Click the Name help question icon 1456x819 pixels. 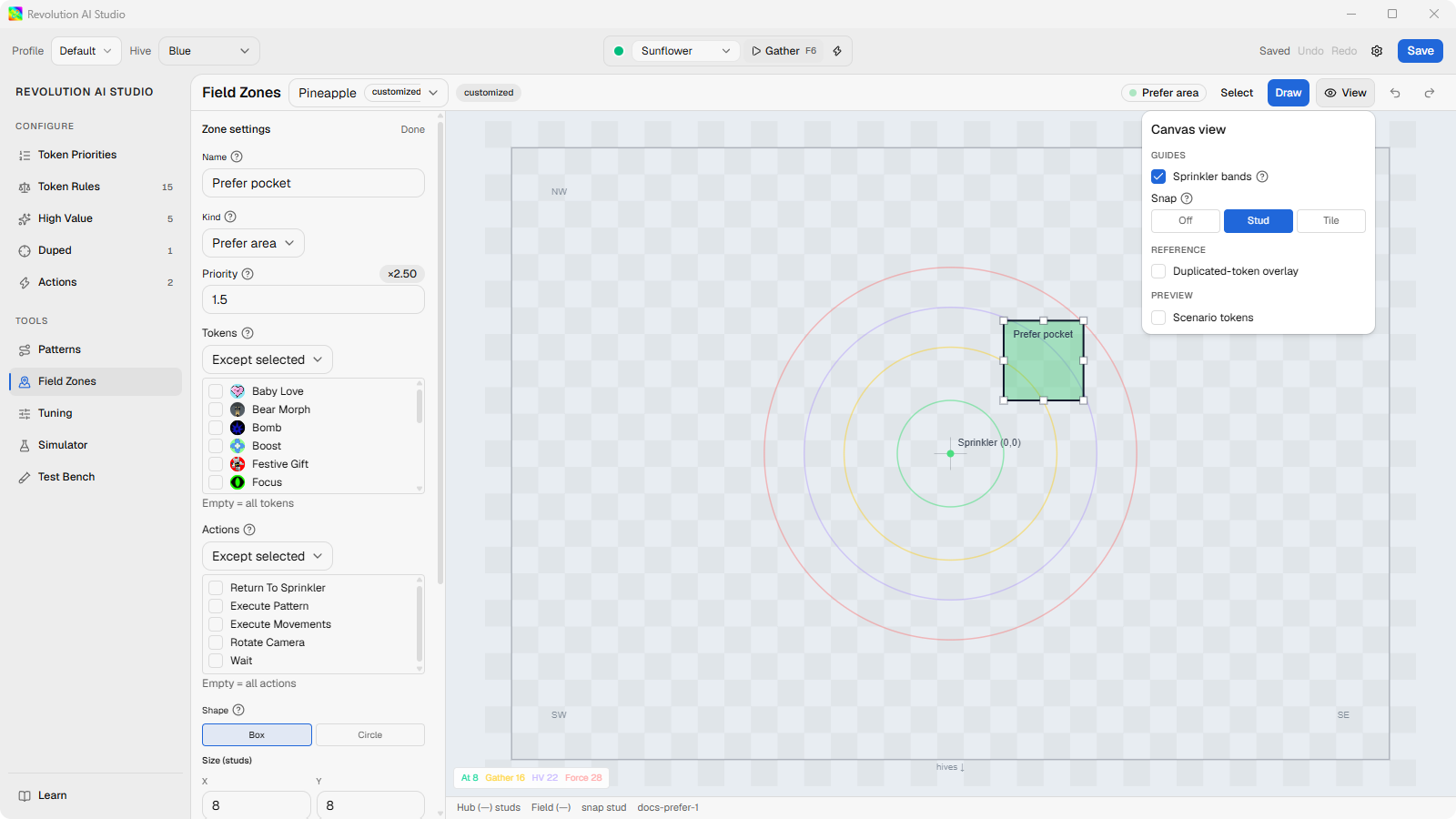coord(237,157)
